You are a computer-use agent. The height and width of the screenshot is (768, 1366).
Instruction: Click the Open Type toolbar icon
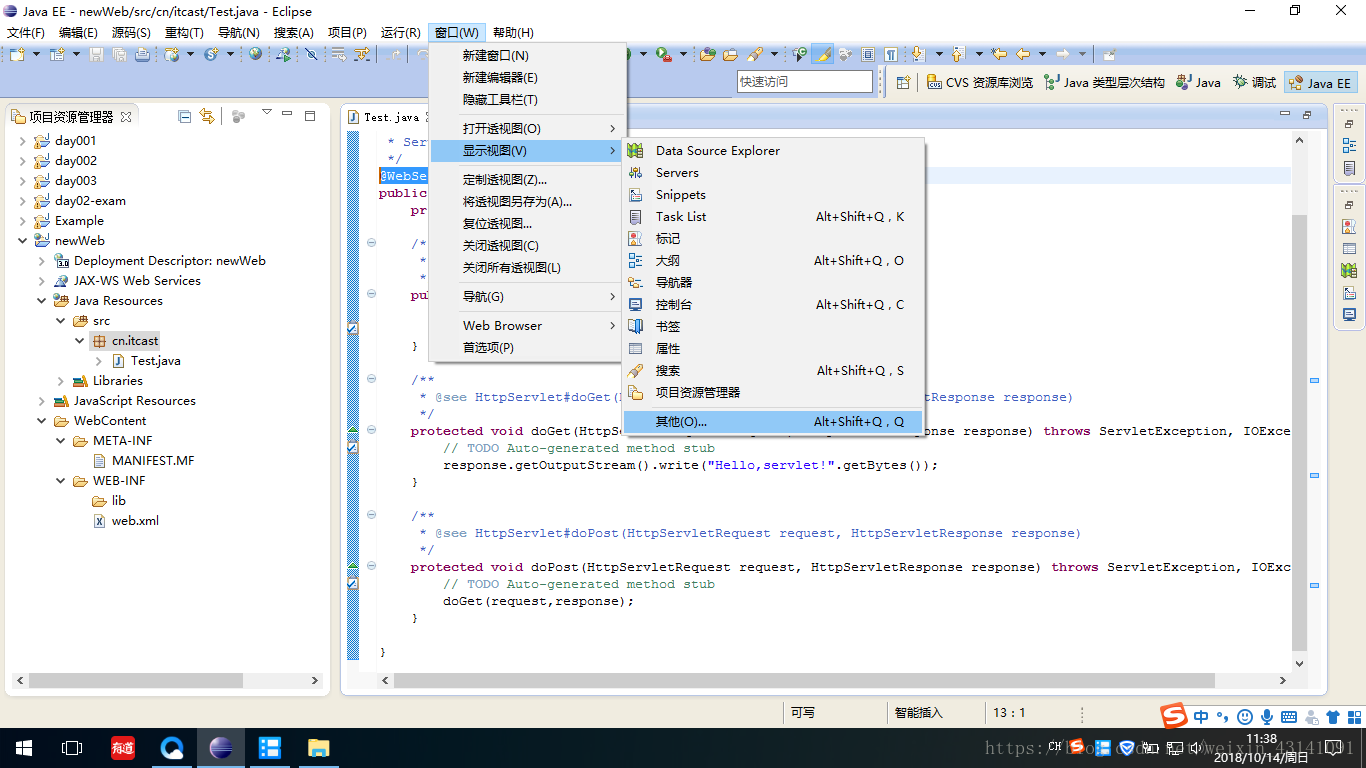tap(708, 54)
